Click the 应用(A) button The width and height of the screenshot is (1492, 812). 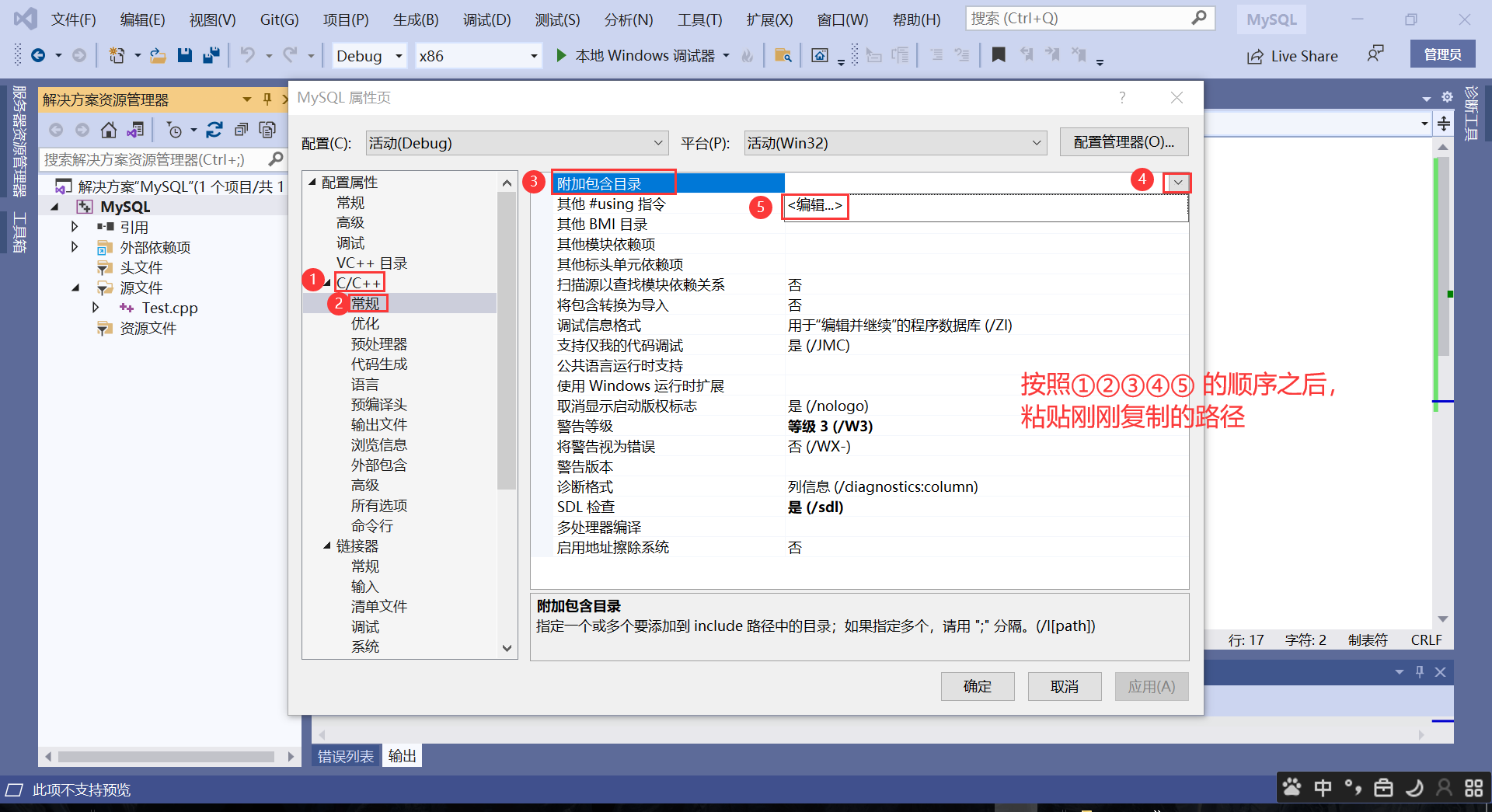[x=1152, y=686]
